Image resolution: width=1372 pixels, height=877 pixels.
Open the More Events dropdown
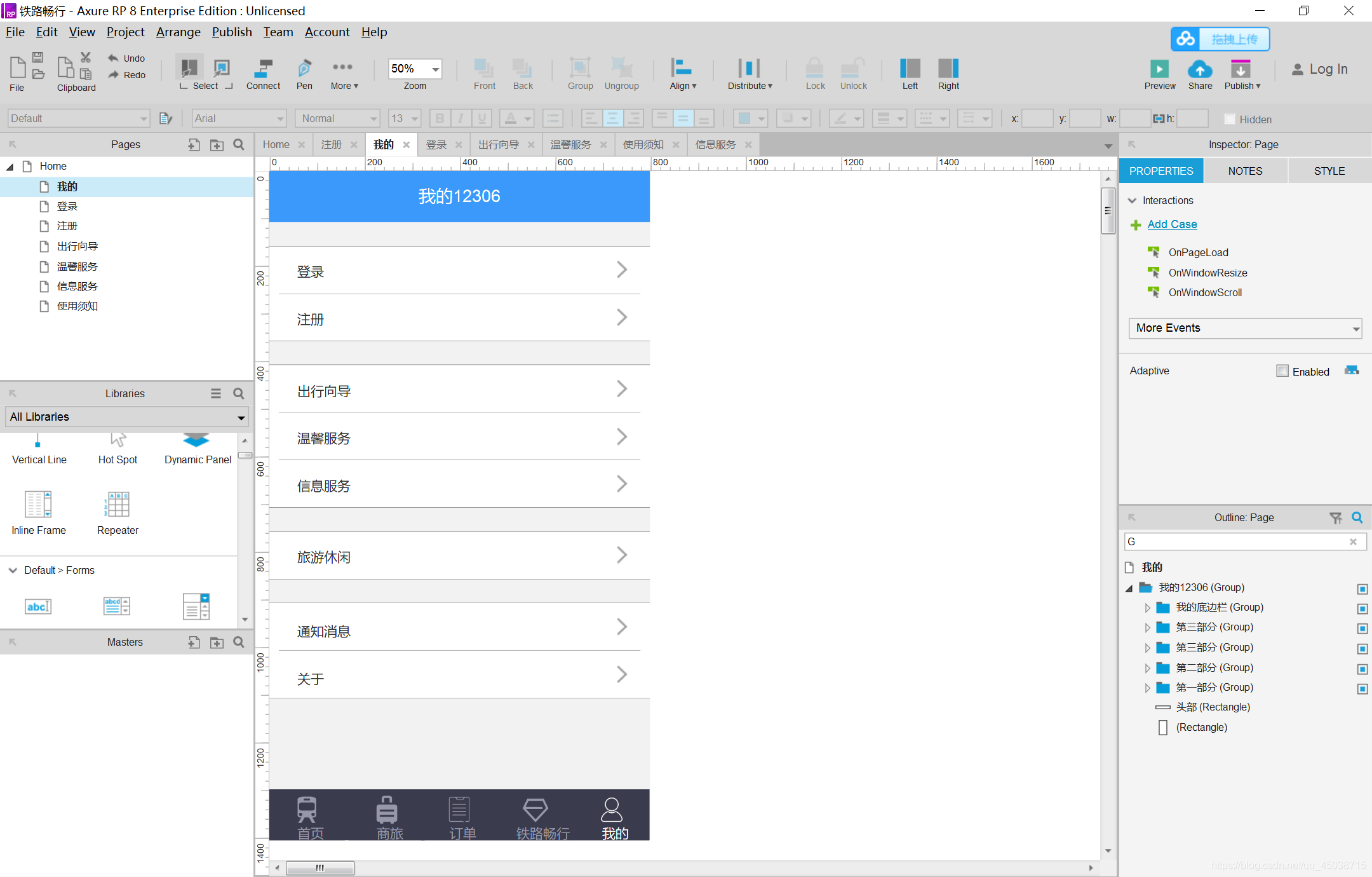tap(1244, 328)
